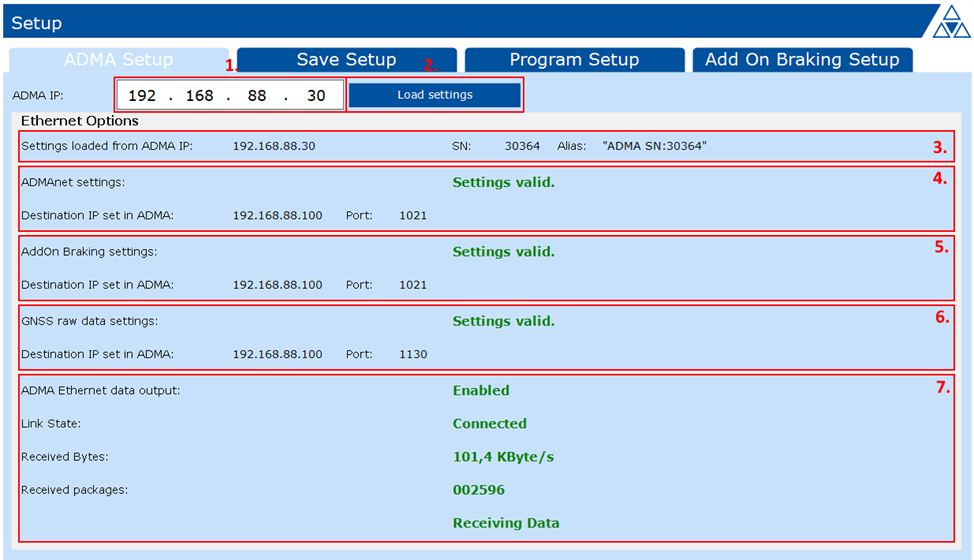The image size is (974, 560).
Task: Click the alias "ADMA SN:30364" text
Action: coord(655,146)
